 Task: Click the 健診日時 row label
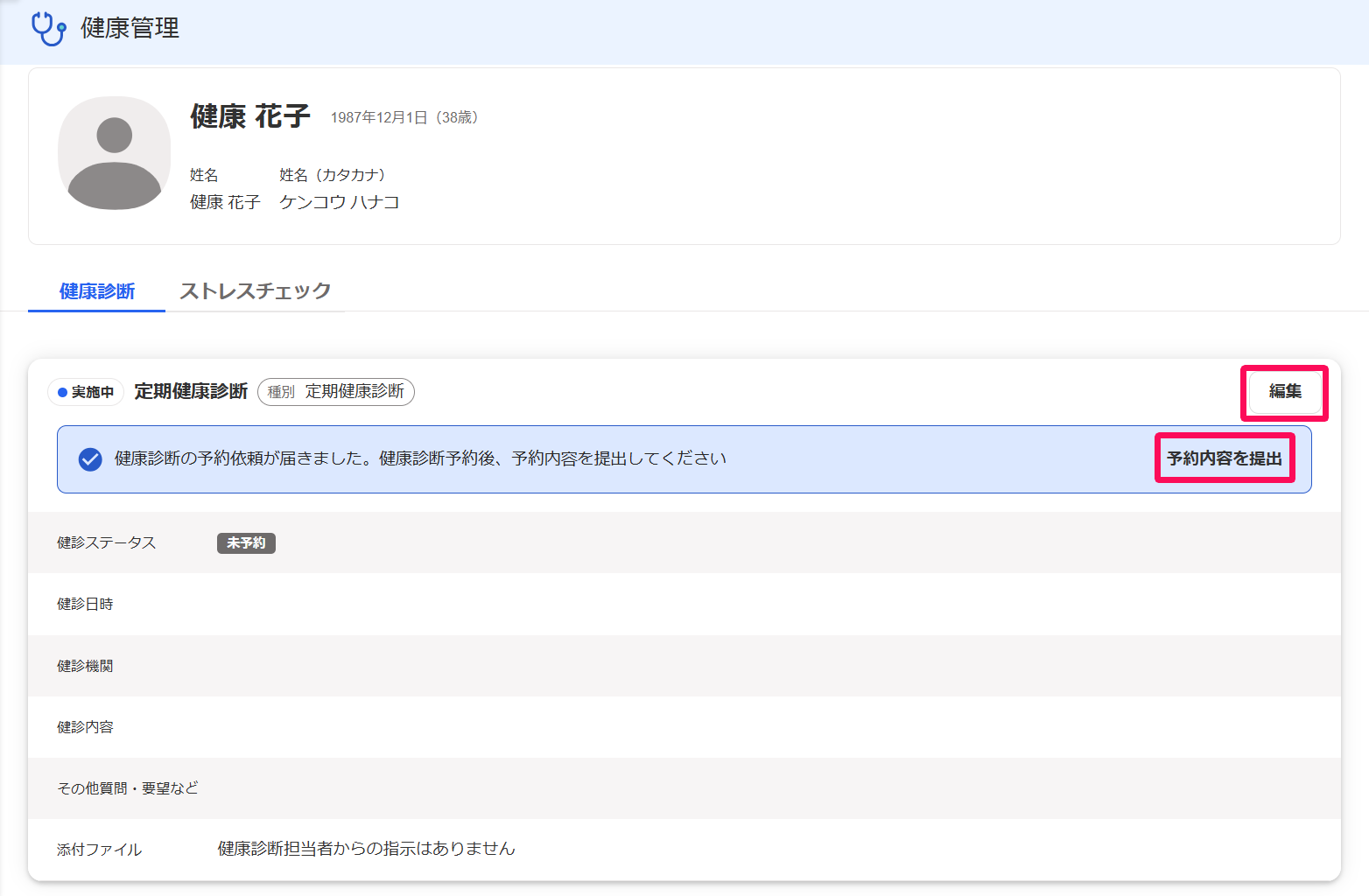pos(85,605)
